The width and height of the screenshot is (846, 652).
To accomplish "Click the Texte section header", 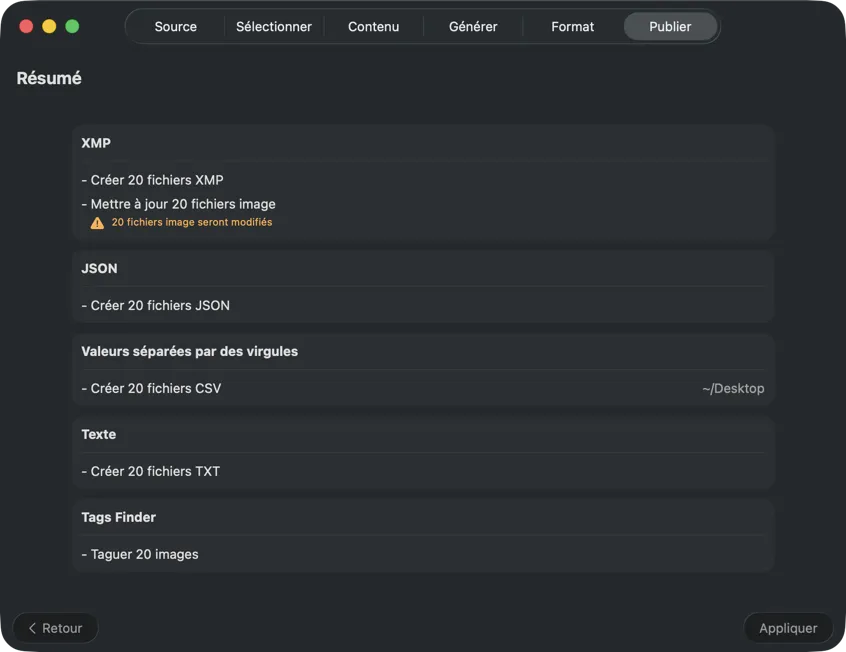I will click(x=98, y=434).
